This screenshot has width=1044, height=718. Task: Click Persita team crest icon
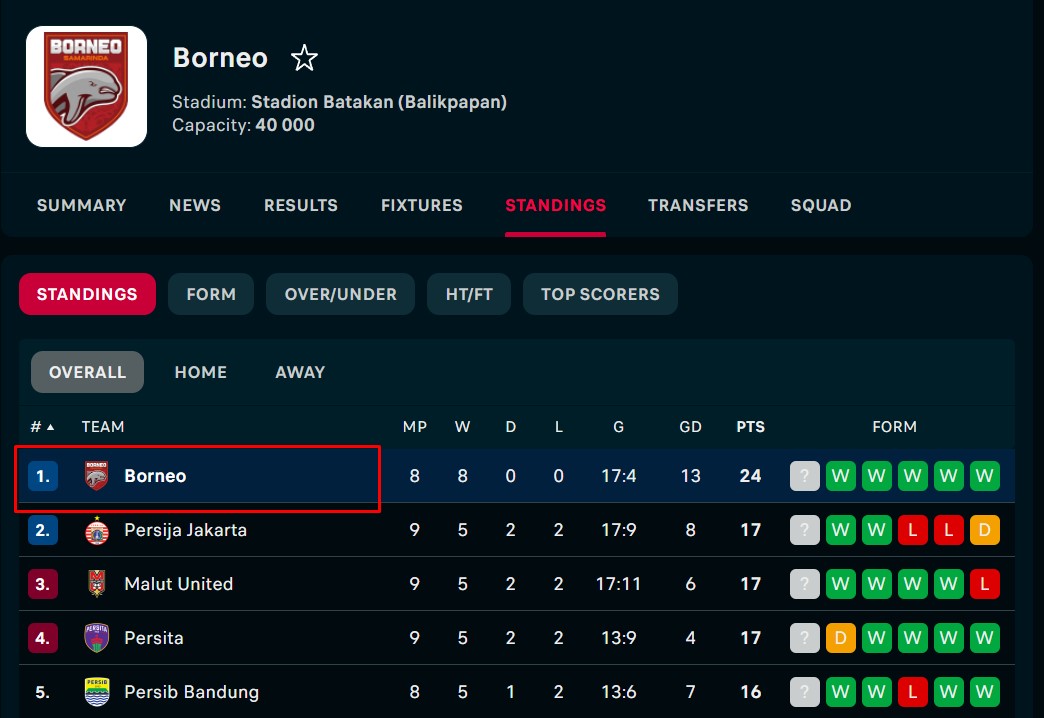pos(97,638)
